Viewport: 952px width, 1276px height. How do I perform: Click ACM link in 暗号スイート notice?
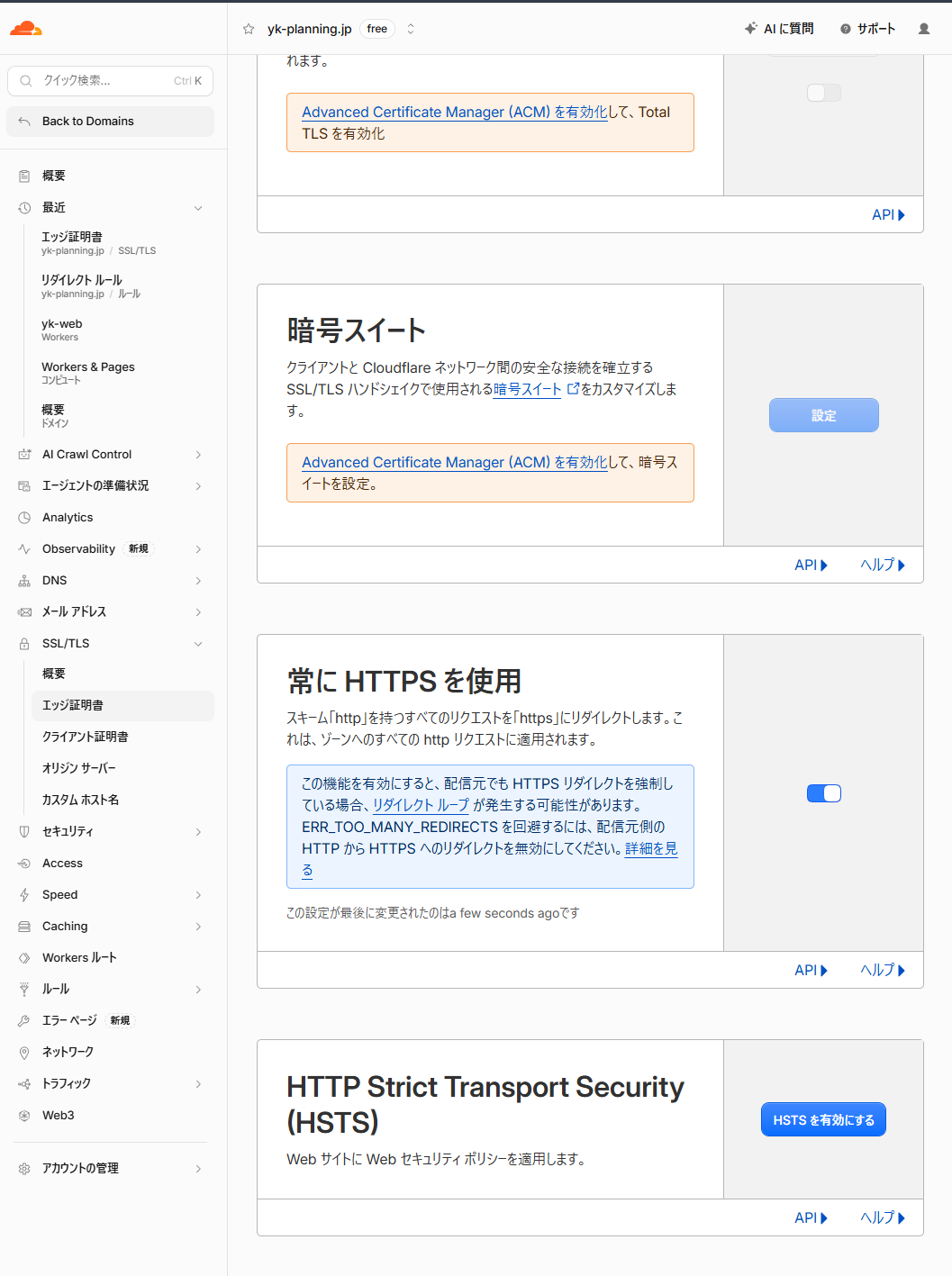tap(455, 462)
